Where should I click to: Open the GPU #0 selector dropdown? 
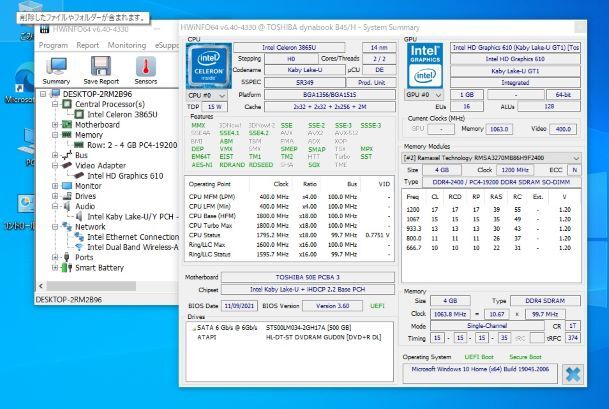point(424,95)
